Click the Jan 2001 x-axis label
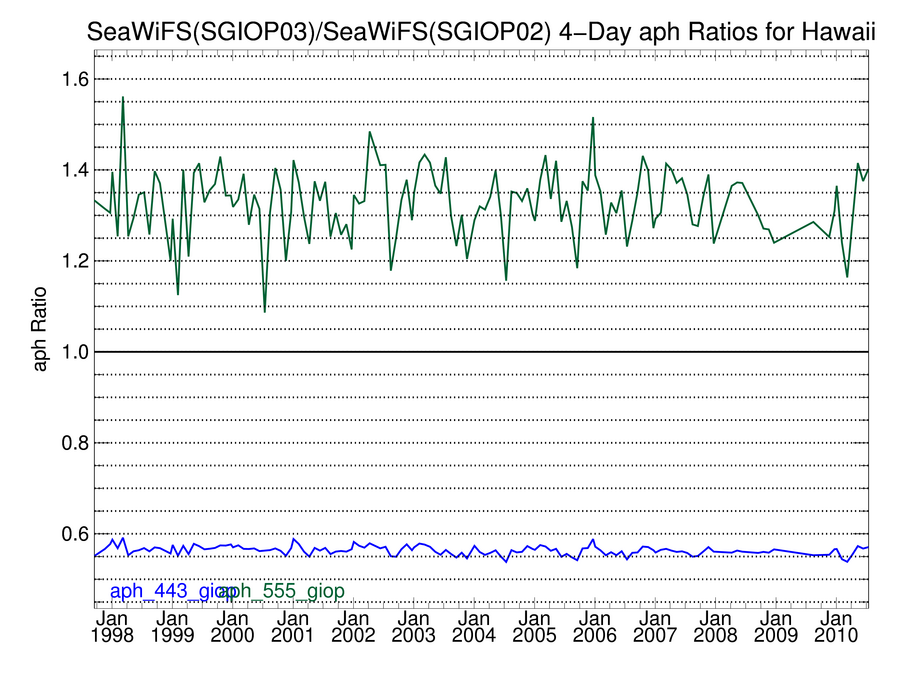This screenshot has width=900, height=675. pos(293,627)
